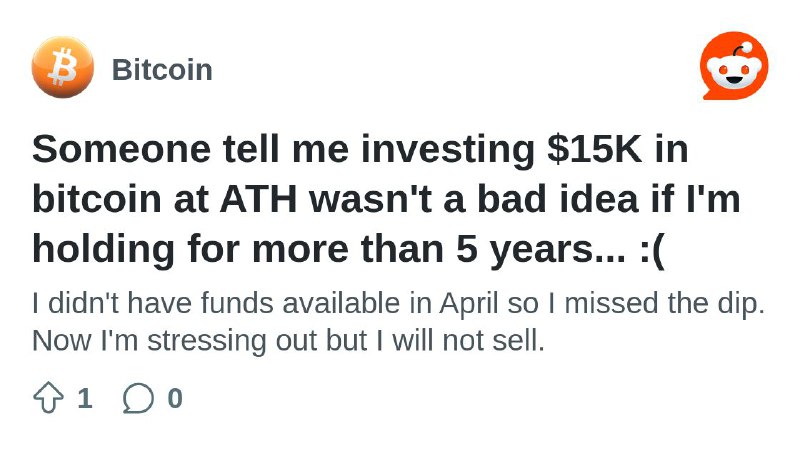
Task: Click the comment count showing 0
Action: pos(175,398)
